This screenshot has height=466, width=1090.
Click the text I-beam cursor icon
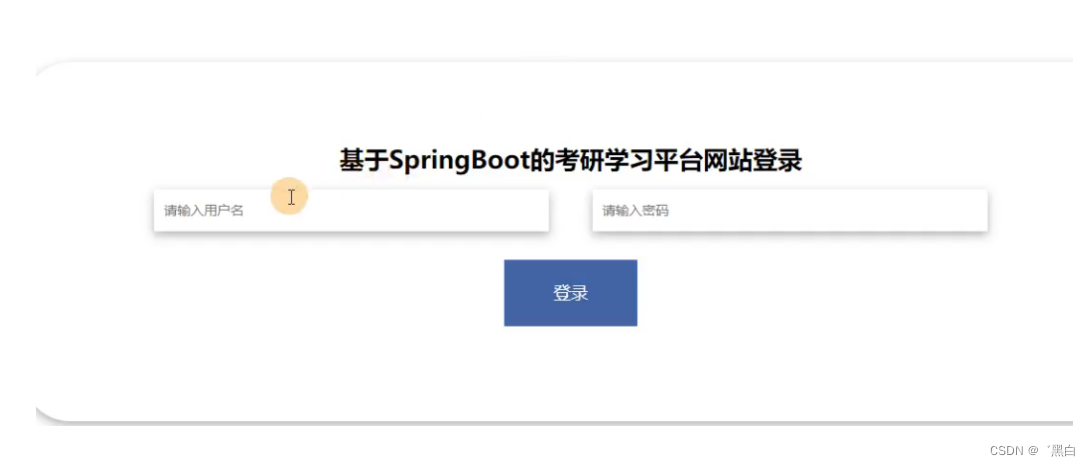pos(291,197)
